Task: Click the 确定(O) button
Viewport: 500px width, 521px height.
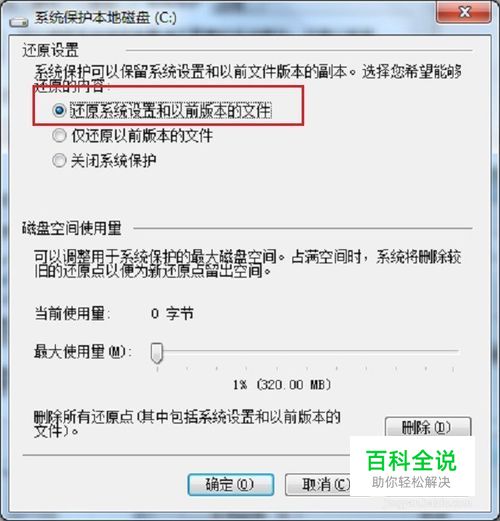Action: pos(231,484)
